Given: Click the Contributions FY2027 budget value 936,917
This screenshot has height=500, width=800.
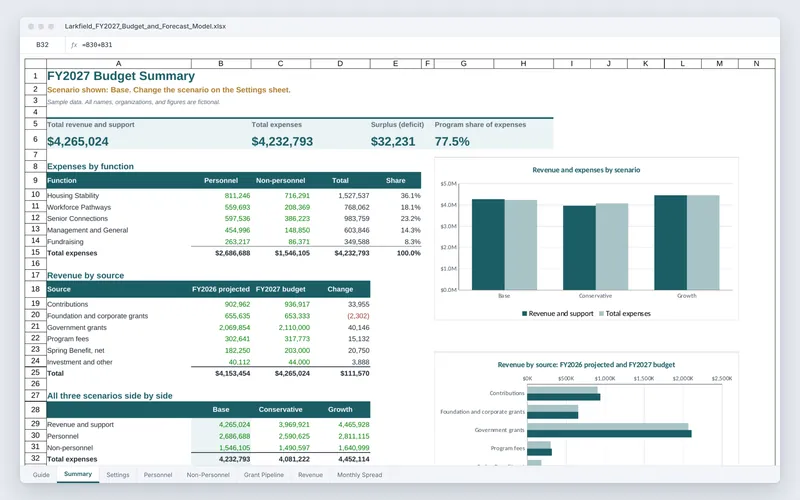Looking at the screenshot, I should click(297, 304).
